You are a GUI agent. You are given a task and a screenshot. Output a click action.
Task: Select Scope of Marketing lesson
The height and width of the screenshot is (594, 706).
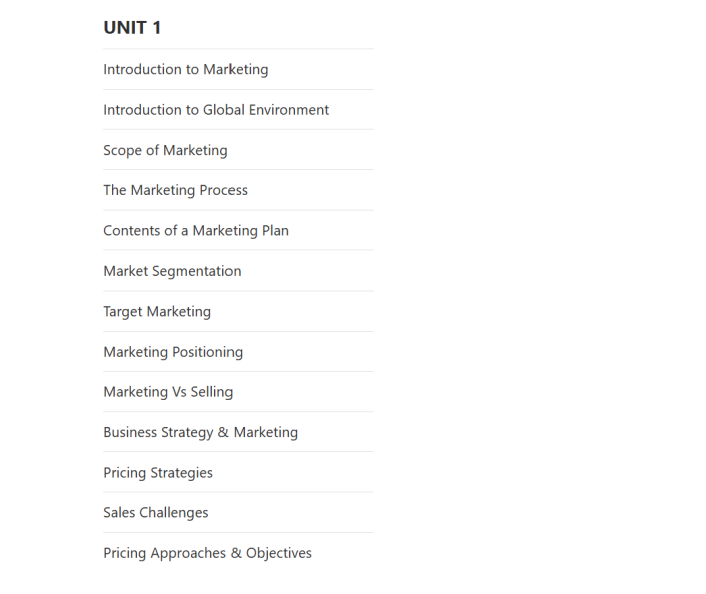point(165,150)
